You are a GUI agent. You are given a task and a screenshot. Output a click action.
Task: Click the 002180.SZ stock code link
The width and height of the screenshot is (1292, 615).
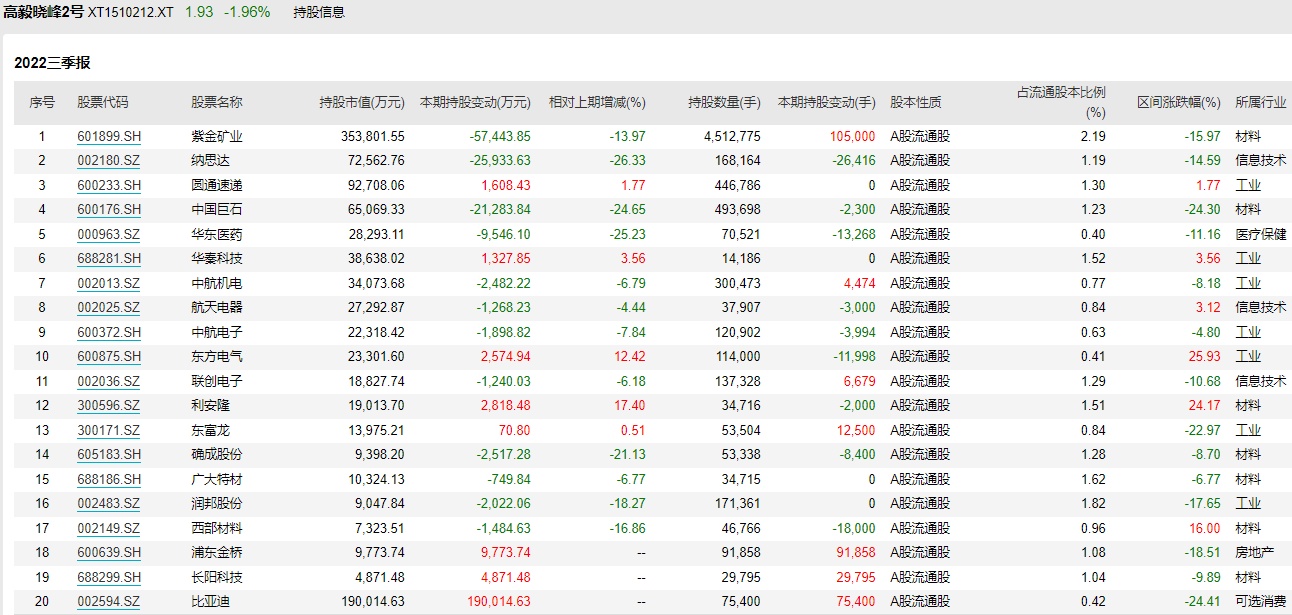pyautogui.click(x=109, y=161)
